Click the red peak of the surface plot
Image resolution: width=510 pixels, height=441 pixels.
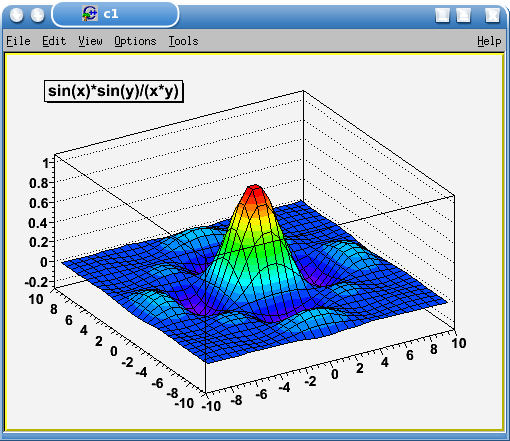point(255,192)
